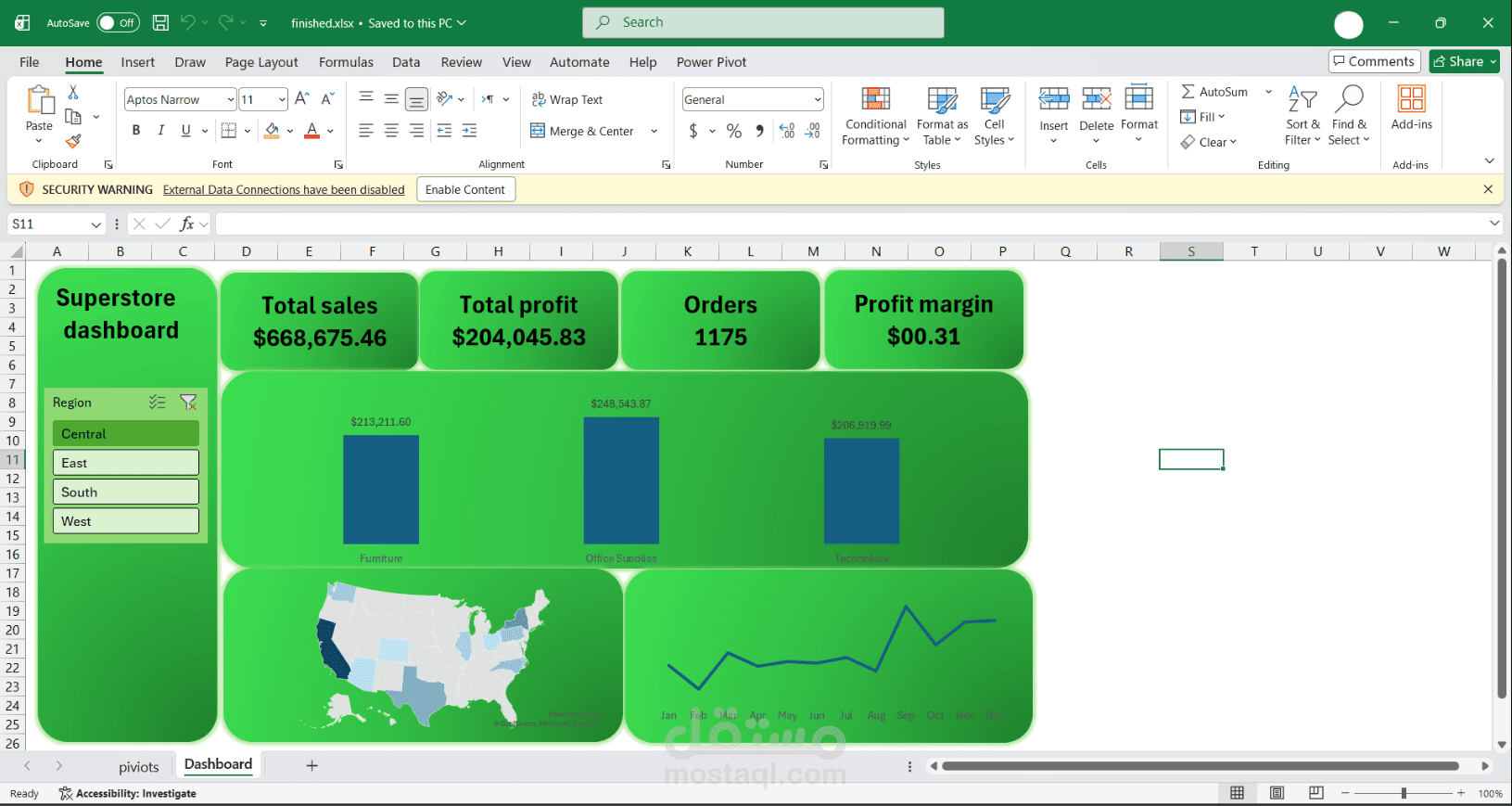1512x806 pixels.
Task: Switch to Page Layout view icon
Action: (x=1277, y=793)
